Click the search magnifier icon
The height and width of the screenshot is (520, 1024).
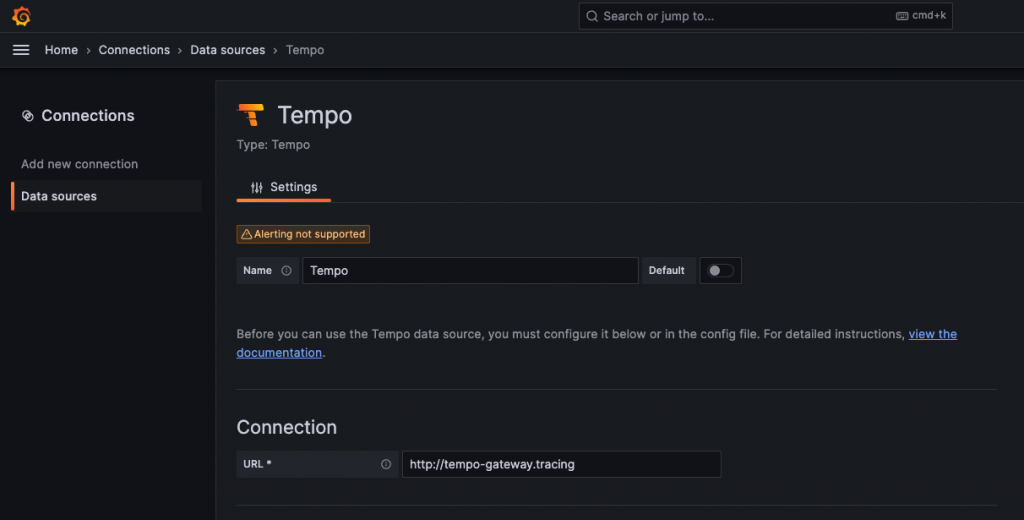592,16
